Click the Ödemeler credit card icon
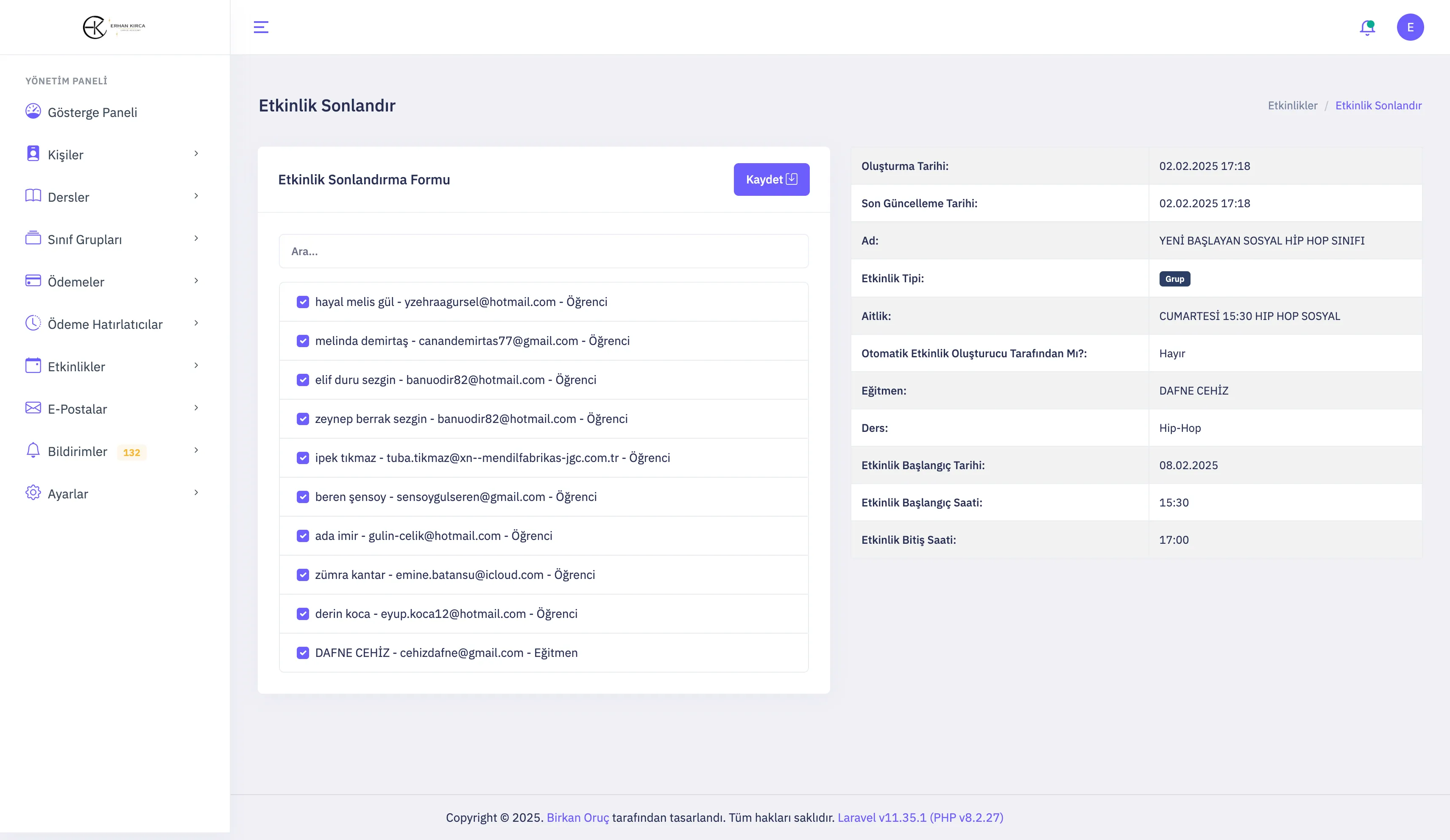Image resolution: width=1450 pixels, height=840 pixels. [33, 281]
